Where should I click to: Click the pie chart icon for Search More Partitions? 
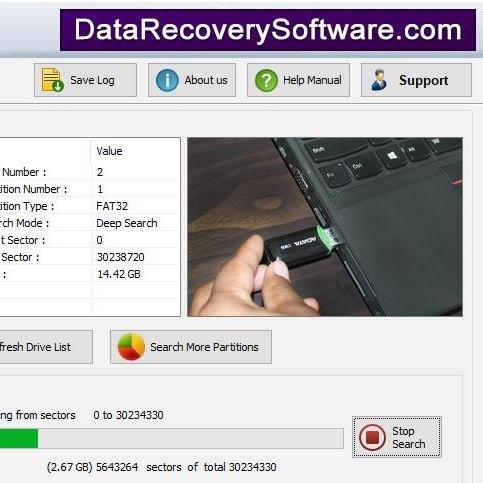tap(131, 347)
